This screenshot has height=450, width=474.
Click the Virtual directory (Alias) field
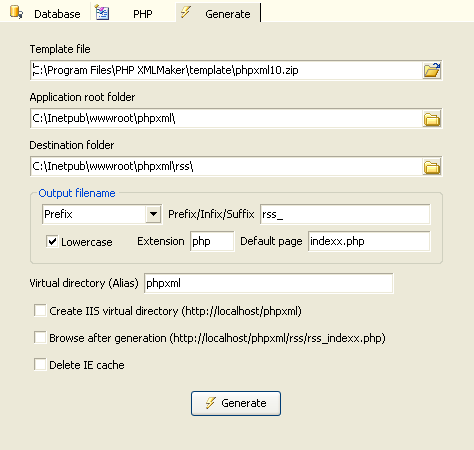pyautogui.click(x=269, y=283)
